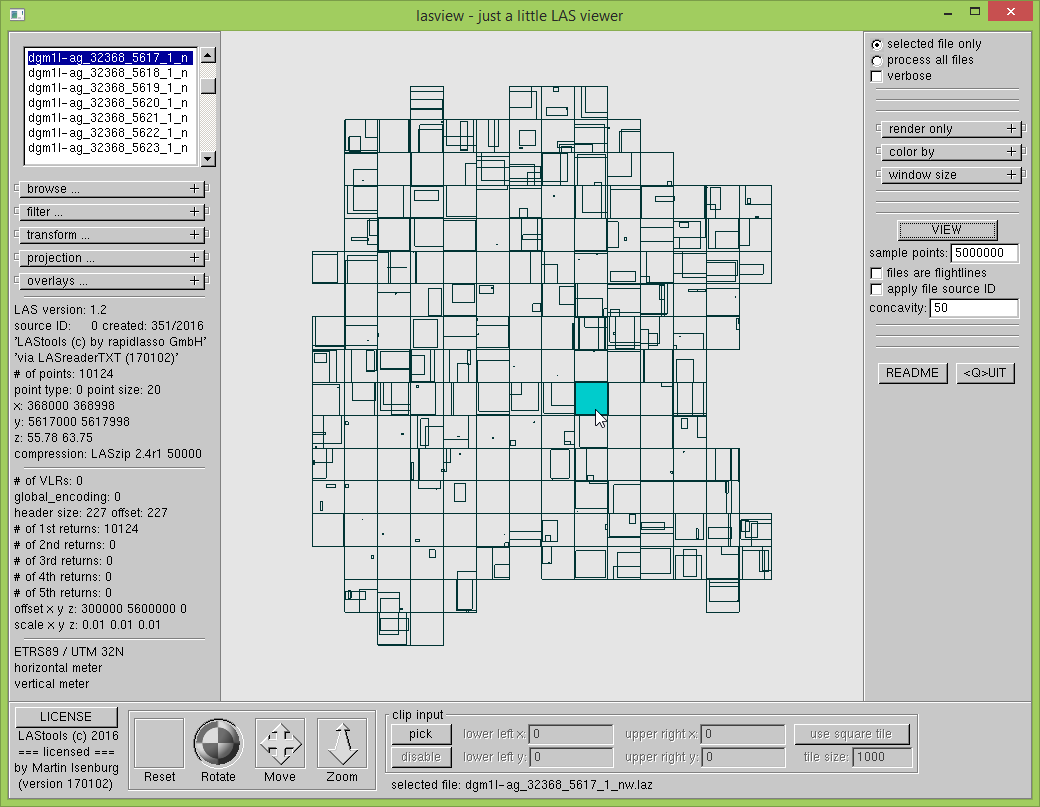This screenshot has width=1040, height=807.
Task: Open the 'color by' rollout
Action: (947, 152)
